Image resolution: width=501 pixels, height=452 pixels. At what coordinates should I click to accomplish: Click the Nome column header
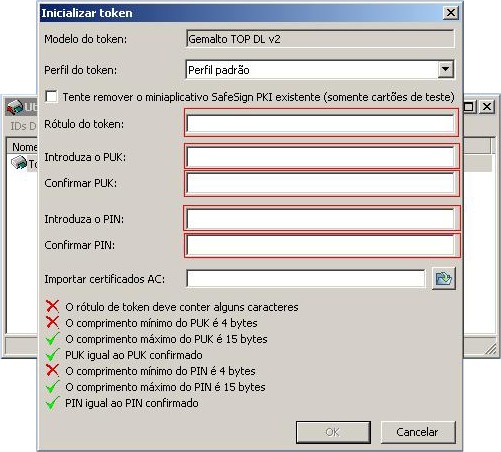pyautogui.click(x=23, y=147)
